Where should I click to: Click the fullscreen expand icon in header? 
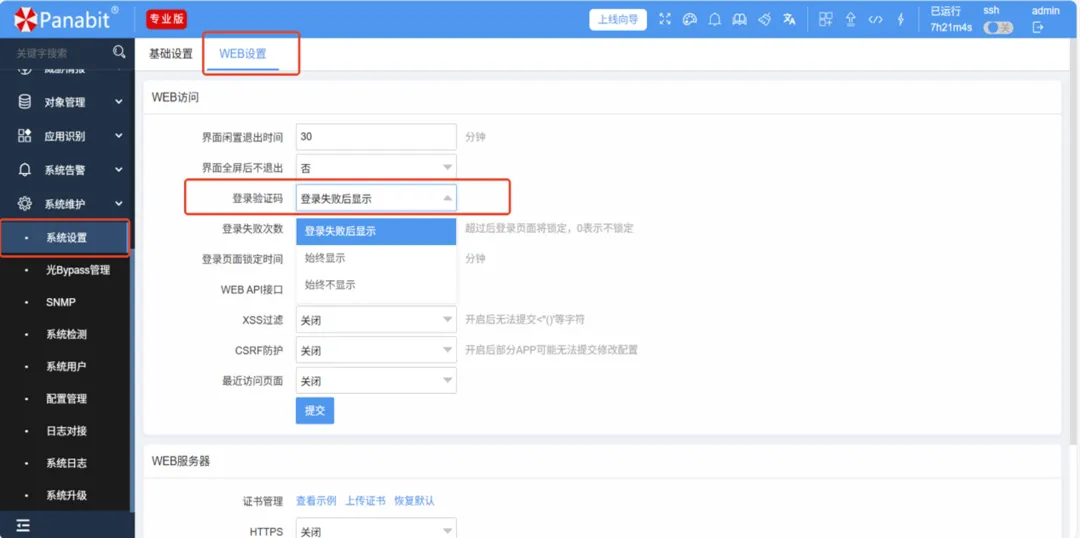click(x=664, y=19)
